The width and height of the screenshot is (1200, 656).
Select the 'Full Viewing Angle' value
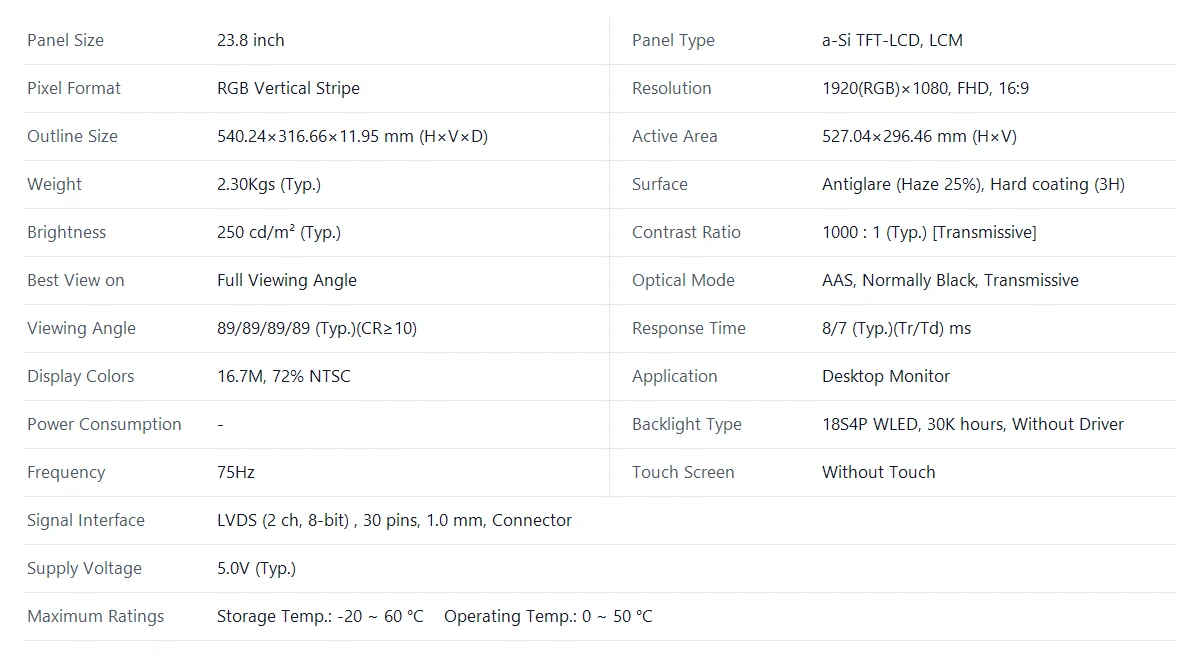(x=287, y=280)
